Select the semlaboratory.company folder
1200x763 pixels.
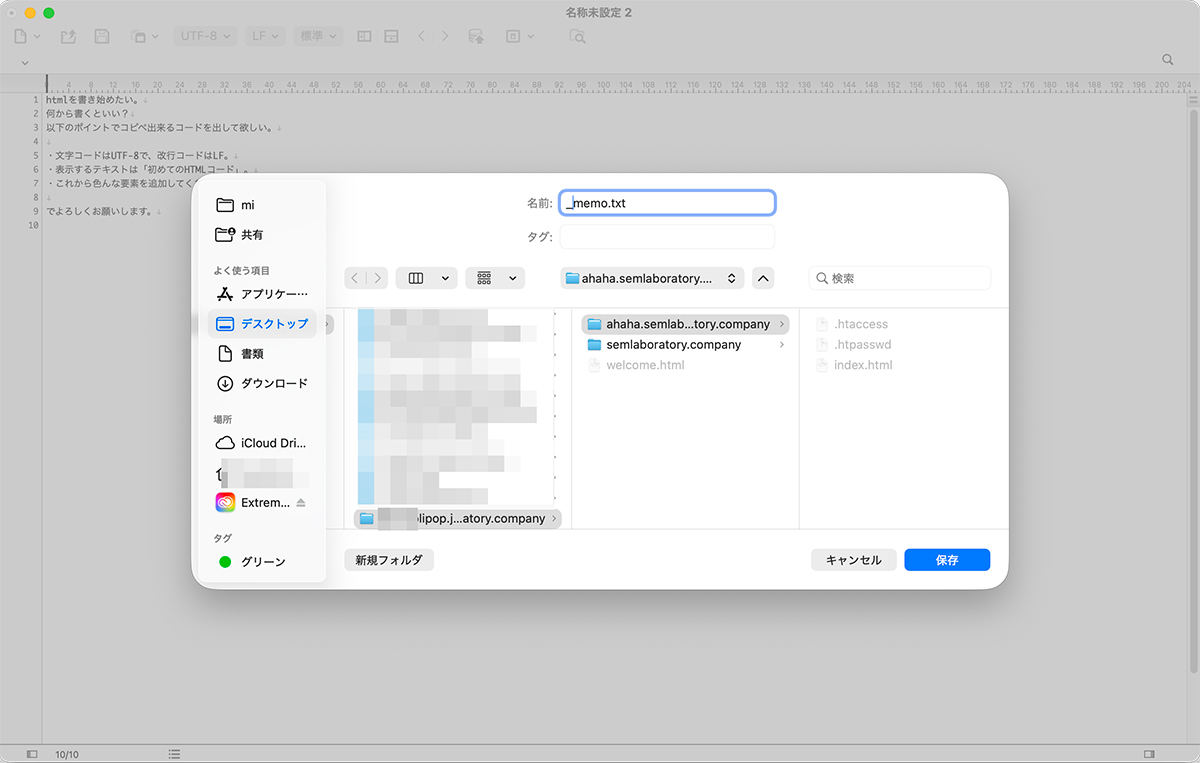click(673, 344)
